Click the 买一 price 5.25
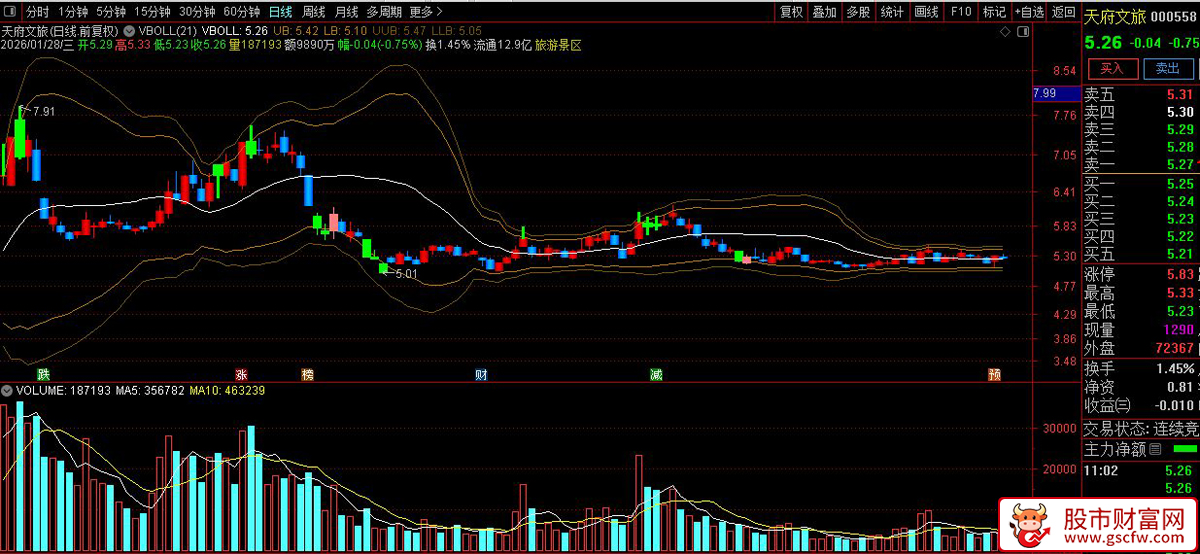The width and height of the screenshot is (1200, 554). (1179, 183)
